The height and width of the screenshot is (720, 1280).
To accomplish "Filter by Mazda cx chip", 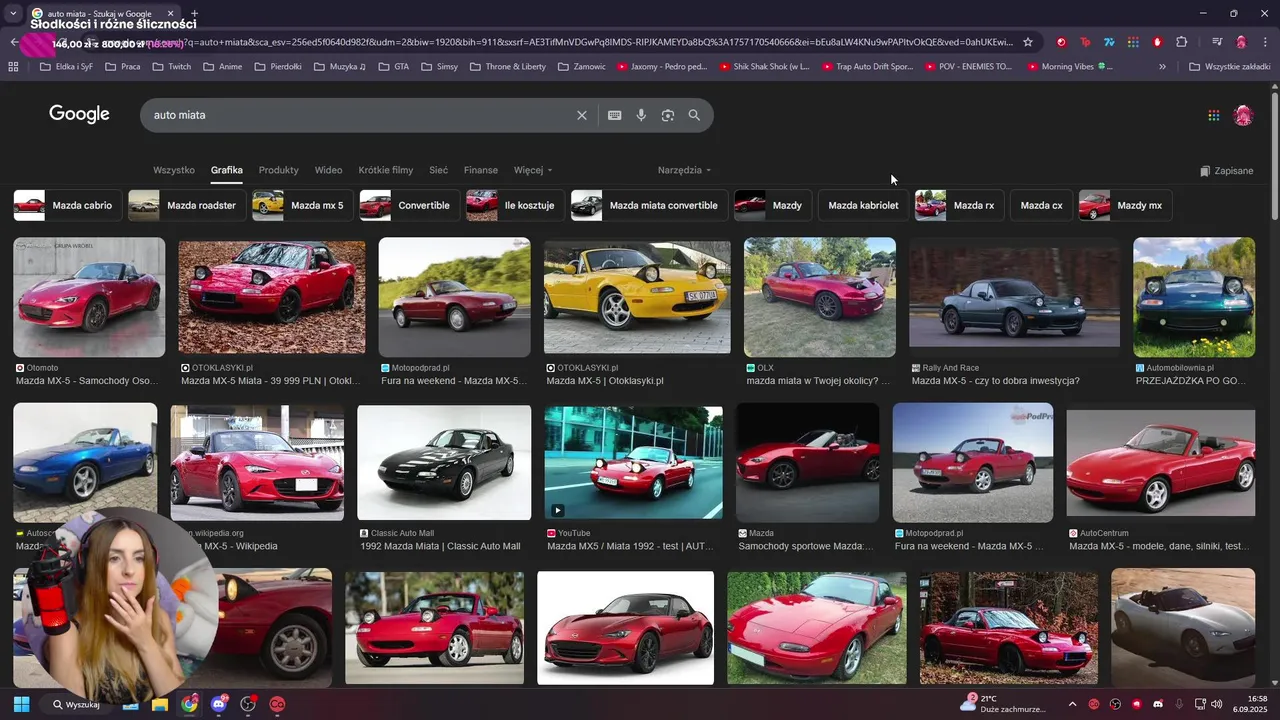I will click(1041, 205).
